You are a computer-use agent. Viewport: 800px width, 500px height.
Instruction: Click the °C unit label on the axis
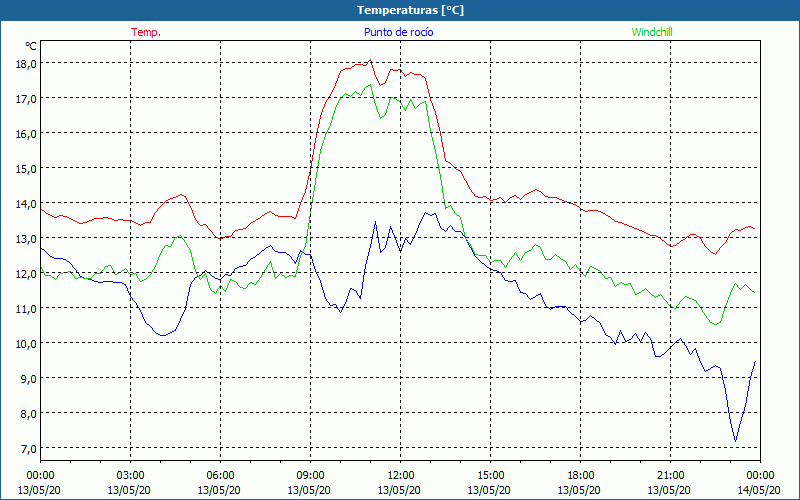coord(31,46)
